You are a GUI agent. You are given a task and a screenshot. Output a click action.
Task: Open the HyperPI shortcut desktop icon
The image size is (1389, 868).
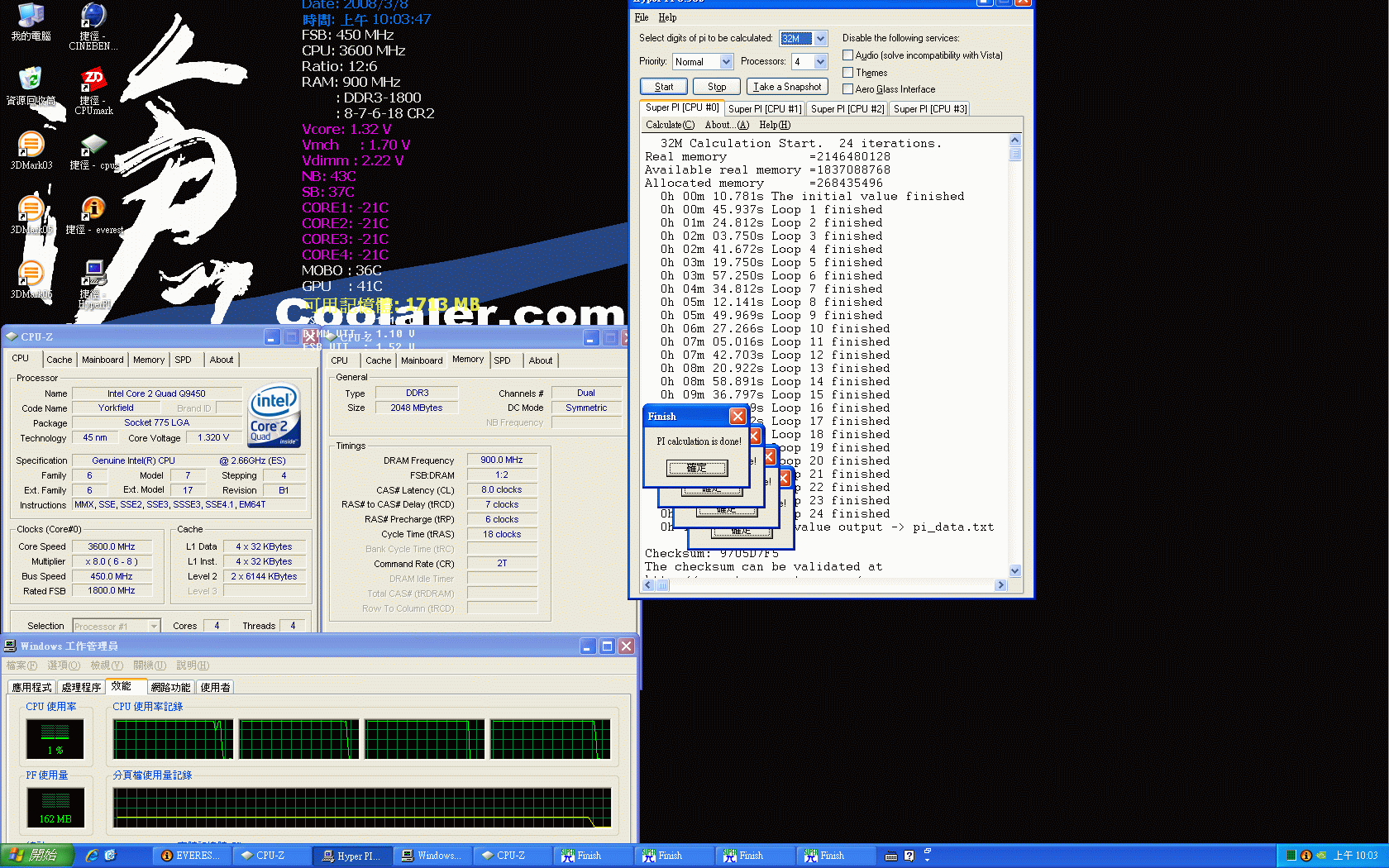[x=93, y=284]
